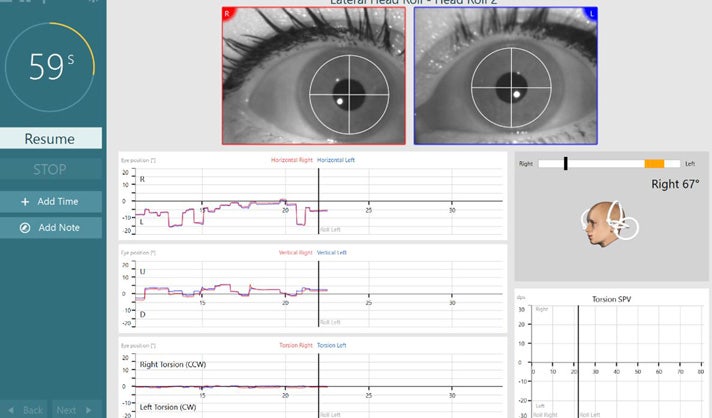
Task: Go Back to the previous test
Action: (26, 410)
